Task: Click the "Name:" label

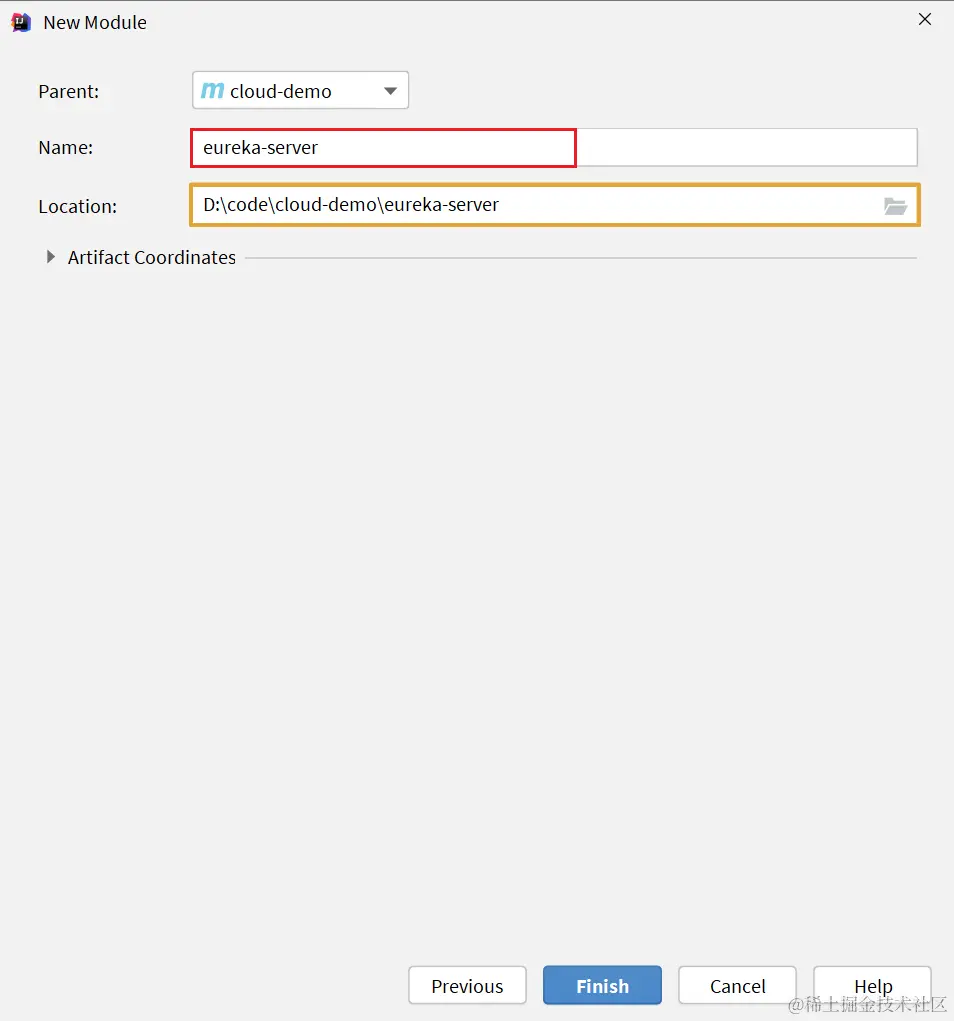Action: pyautogui.click(x=66, y=148)
